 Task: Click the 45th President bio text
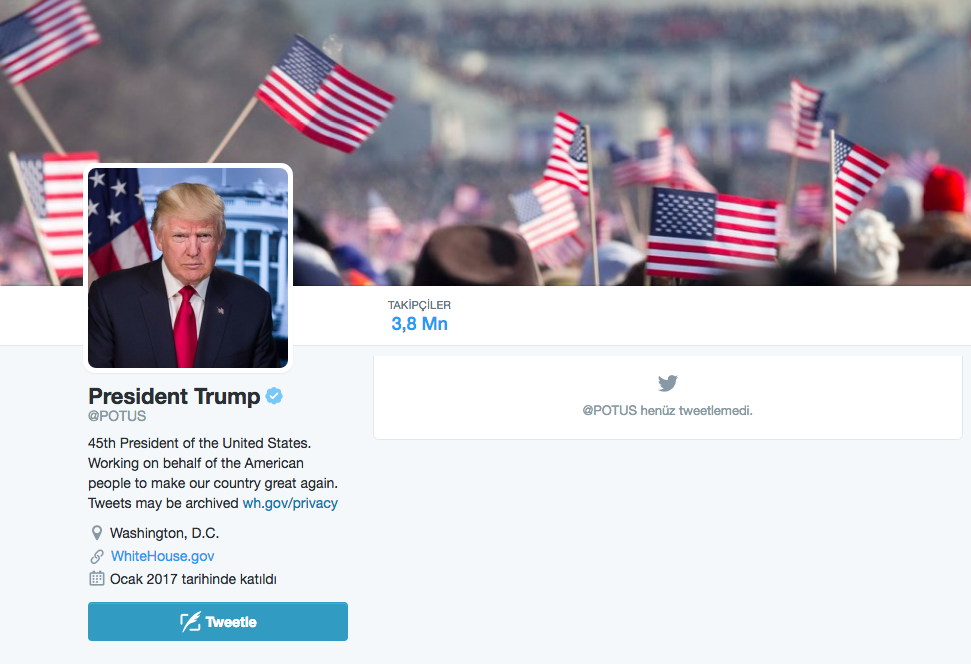coord(213,473)
